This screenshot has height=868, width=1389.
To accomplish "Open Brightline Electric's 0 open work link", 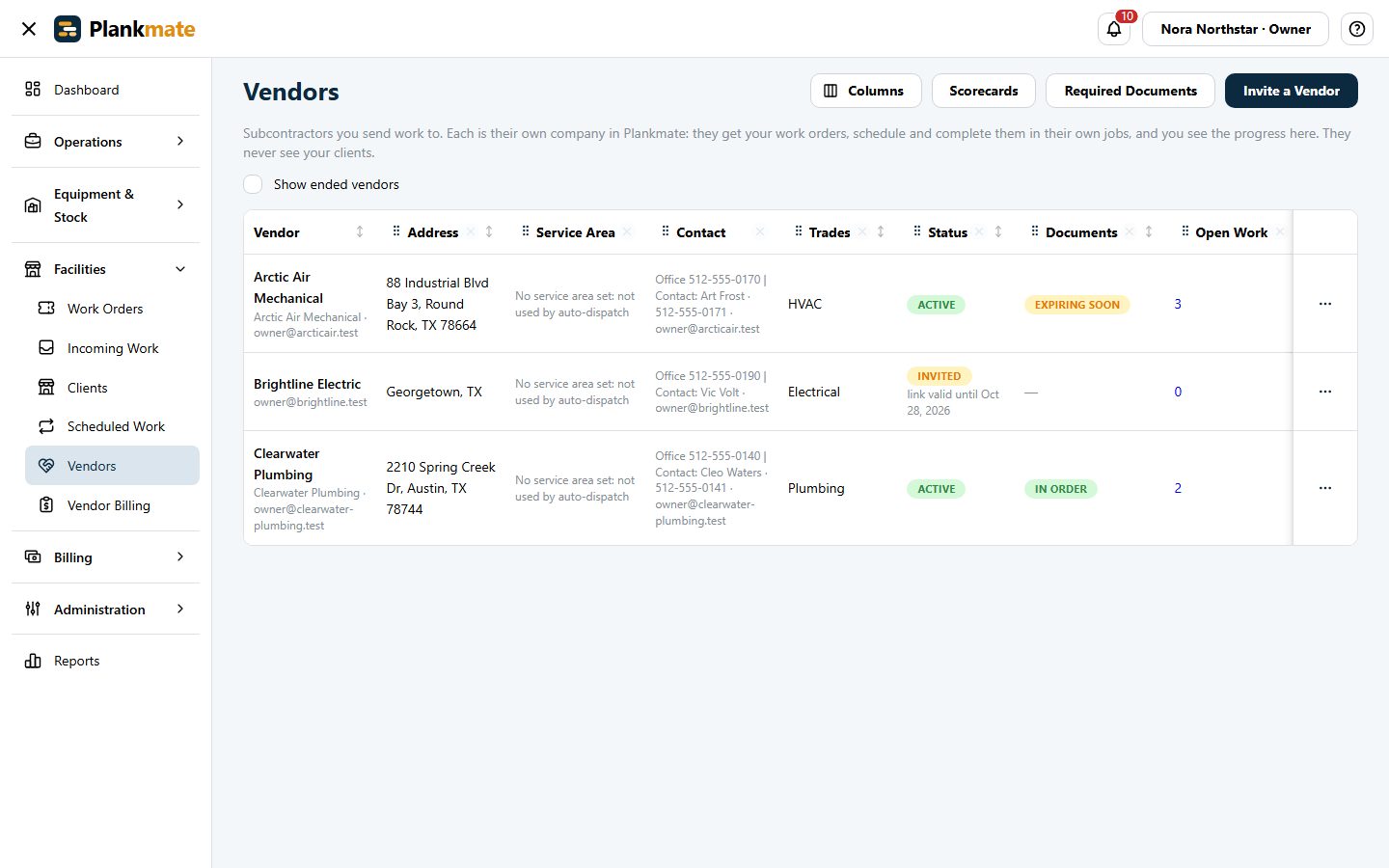I will [1178, 392].
